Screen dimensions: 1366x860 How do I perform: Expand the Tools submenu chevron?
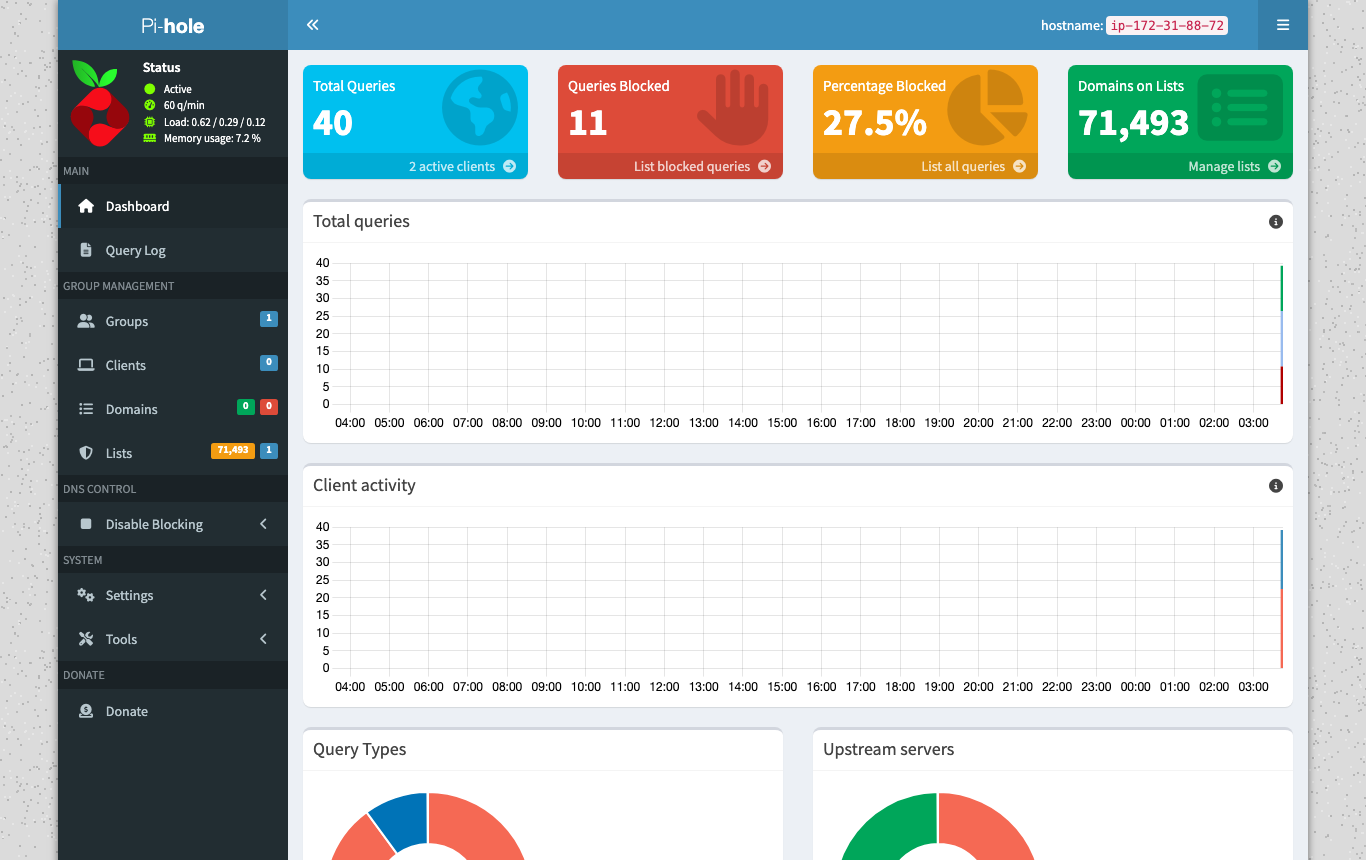263,639
